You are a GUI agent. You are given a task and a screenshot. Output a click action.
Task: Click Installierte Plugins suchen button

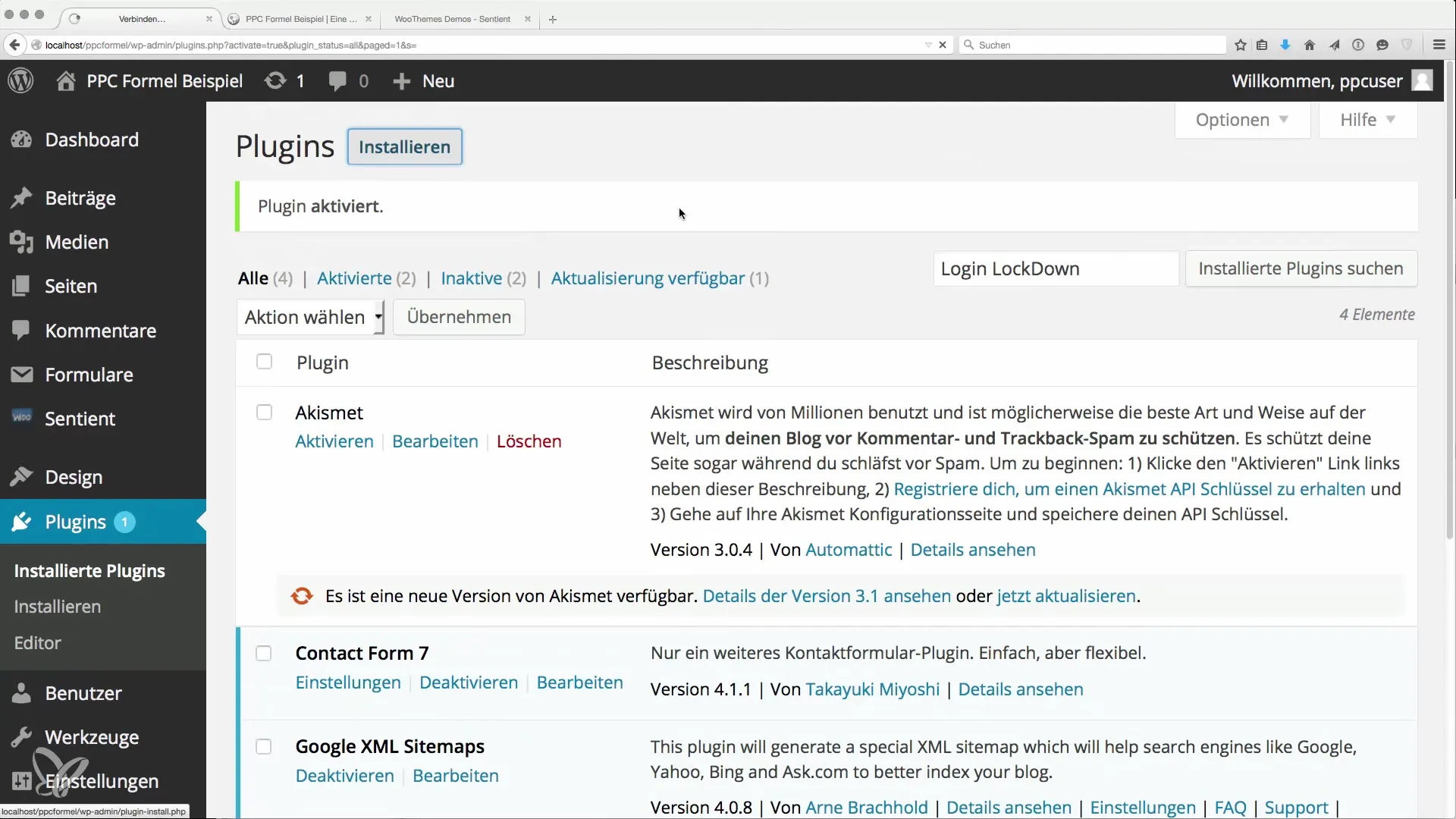tap(1301, 268)
